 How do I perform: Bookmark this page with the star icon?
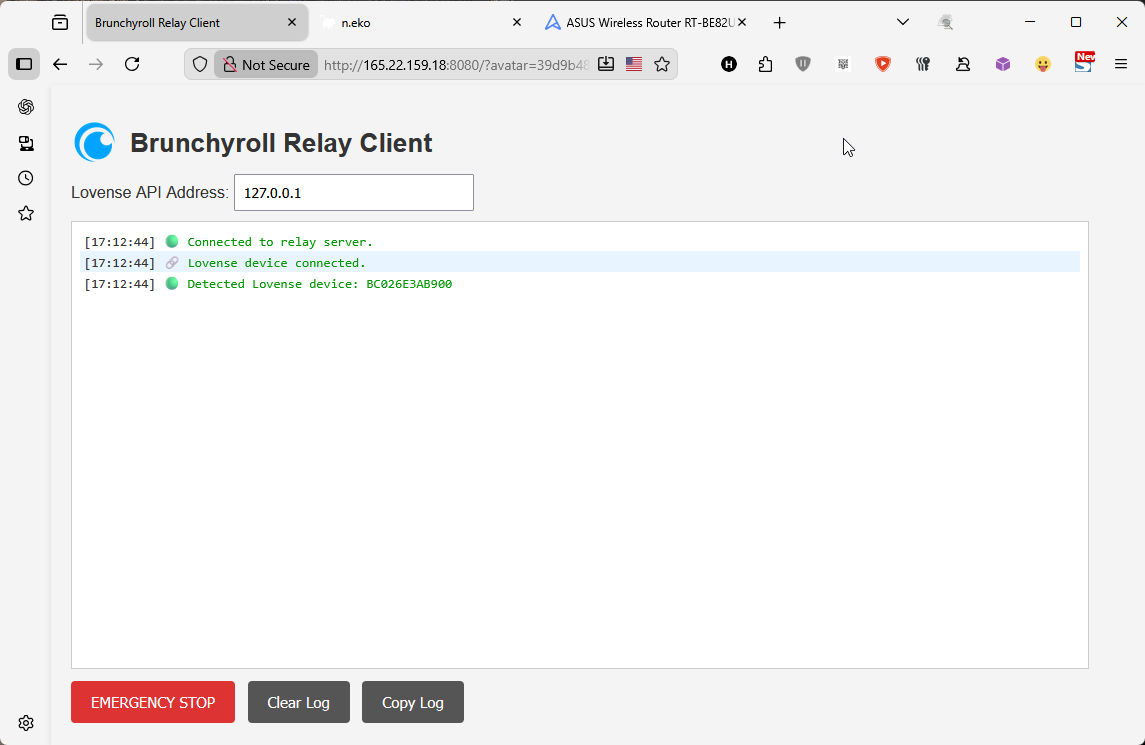tap(662, 64)
